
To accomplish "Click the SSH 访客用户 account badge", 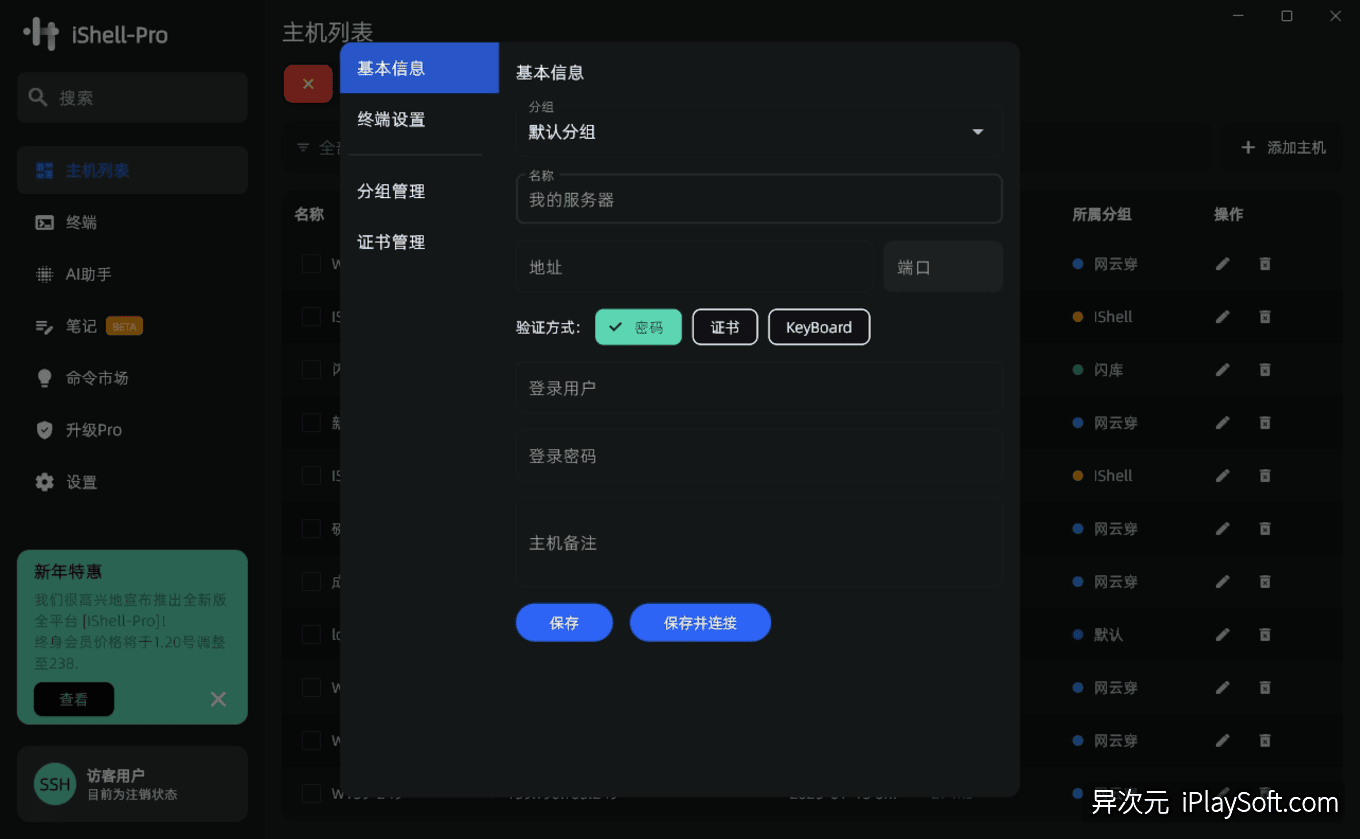I will tap(131, 784).
